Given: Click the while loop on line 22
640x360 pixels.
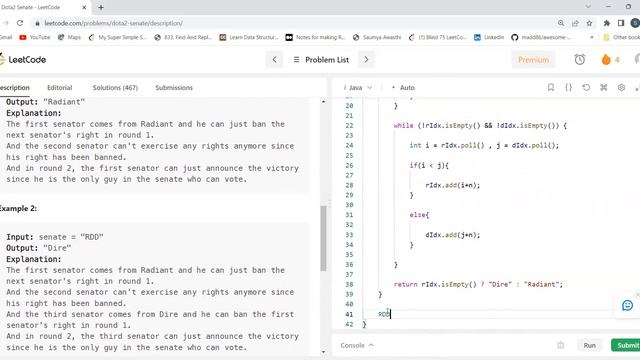Looking at the screenshot, I should 480,126.
